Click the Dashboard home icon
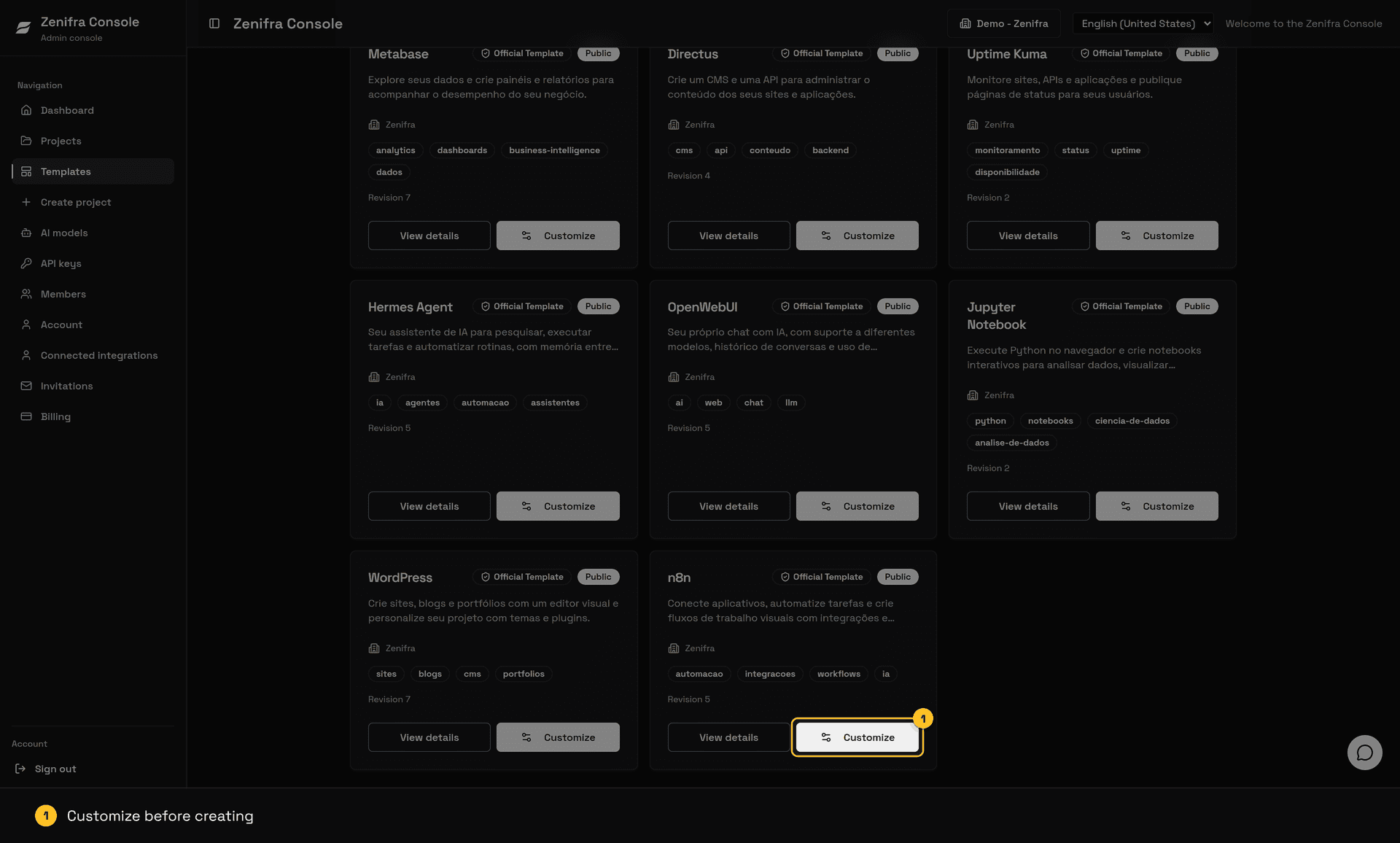The height and width of the screenshot is (843, 1400). click(26, 110)
